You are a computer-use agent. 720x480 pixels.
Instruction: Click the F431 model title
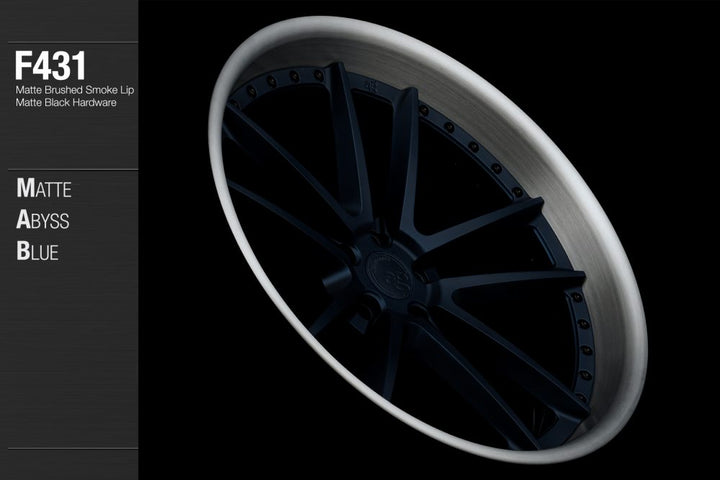coord(50,66)
